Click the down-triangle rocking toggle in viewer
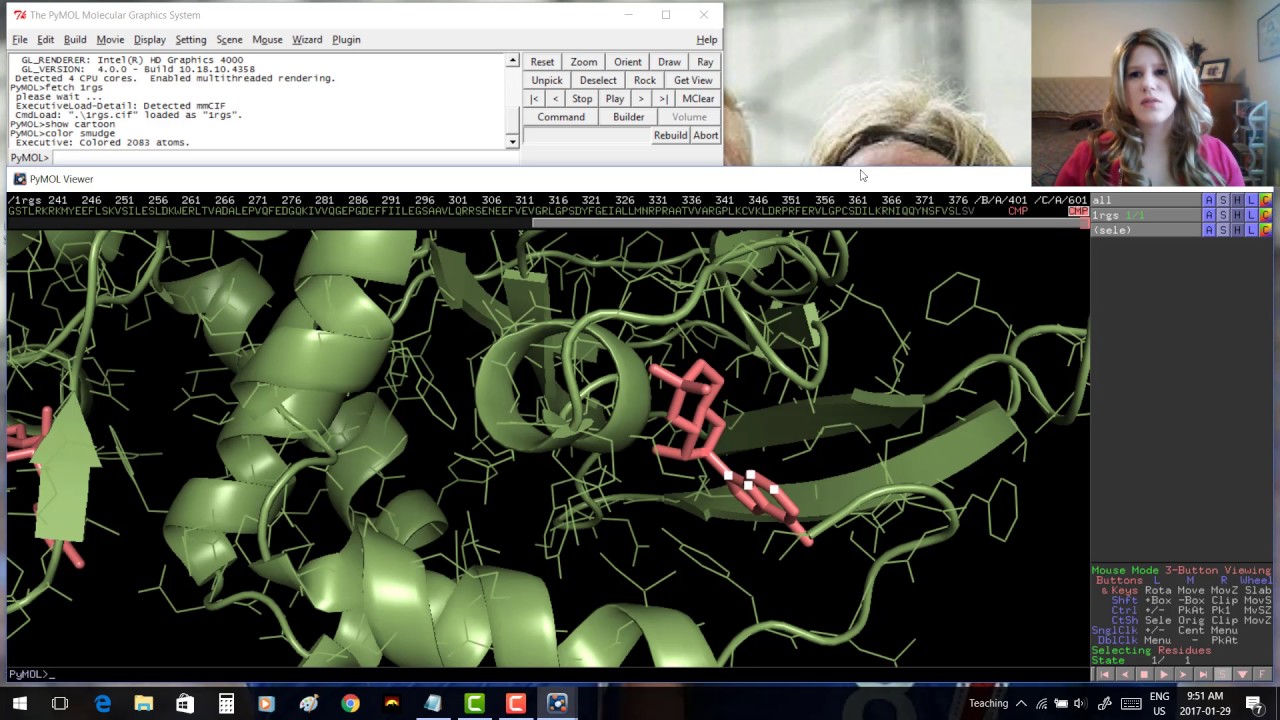1280x720 pixels. 1241,675
